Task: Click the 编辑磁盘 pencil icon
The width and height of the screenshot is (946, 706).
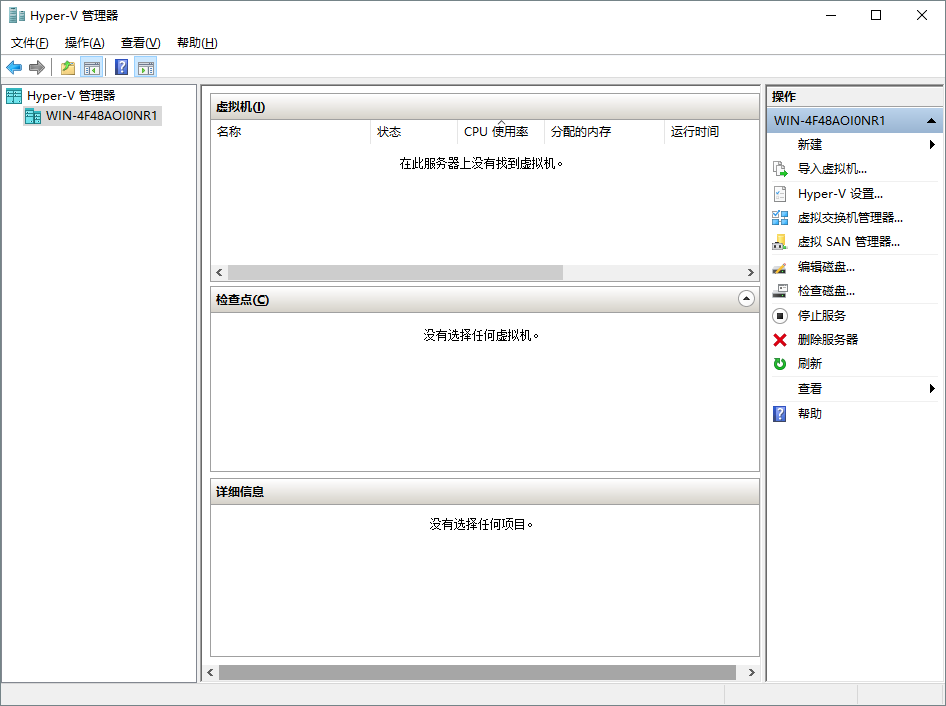Action: tap(780, 267)
